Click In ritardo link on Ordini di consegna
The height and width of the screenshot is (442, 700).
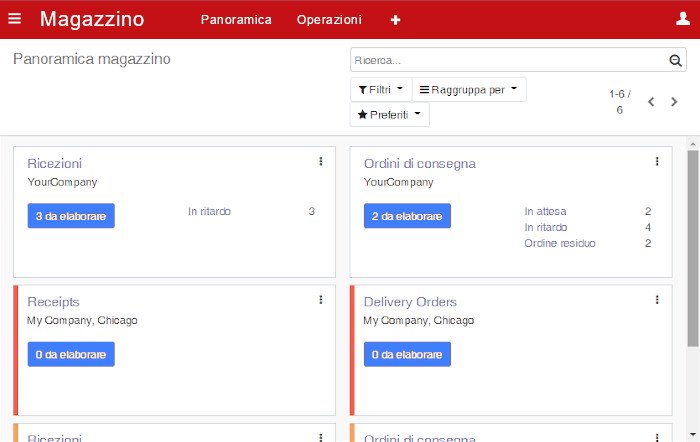click(546, 227)
